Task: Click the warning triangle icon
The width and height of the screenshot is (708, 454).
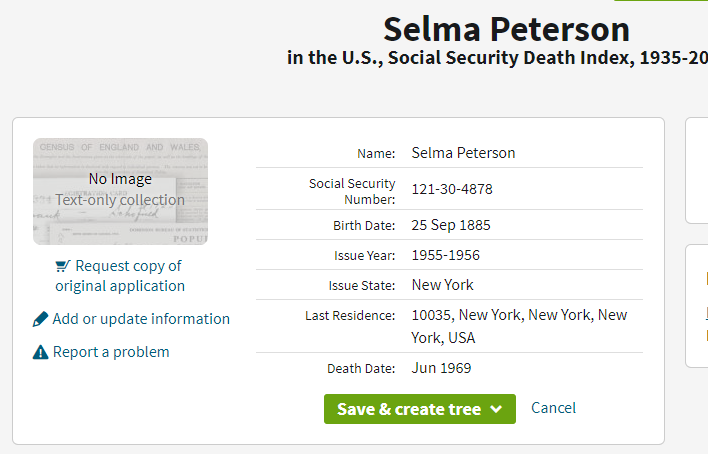Action: click(40, 352)
